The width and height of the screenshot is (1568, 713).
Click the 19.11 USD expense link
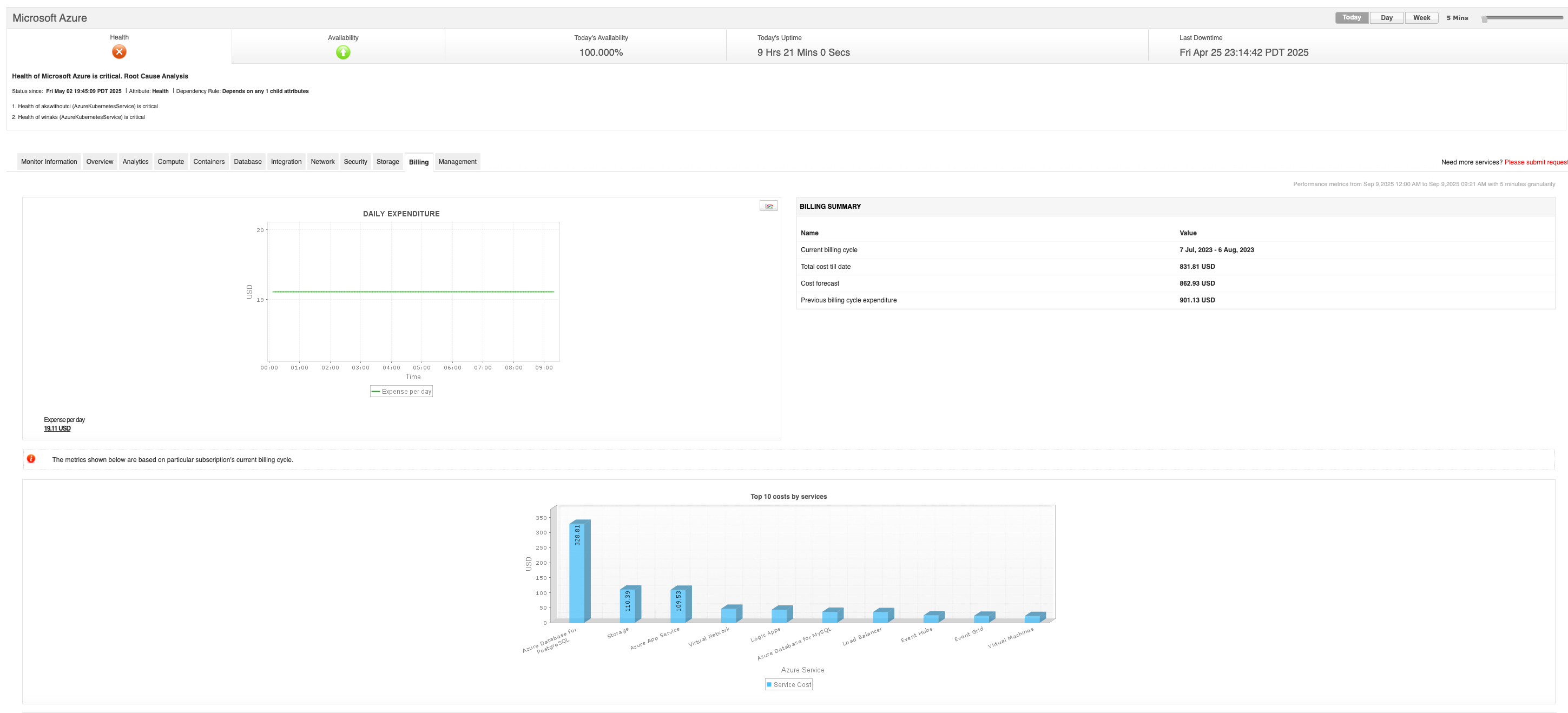[57, 428]
